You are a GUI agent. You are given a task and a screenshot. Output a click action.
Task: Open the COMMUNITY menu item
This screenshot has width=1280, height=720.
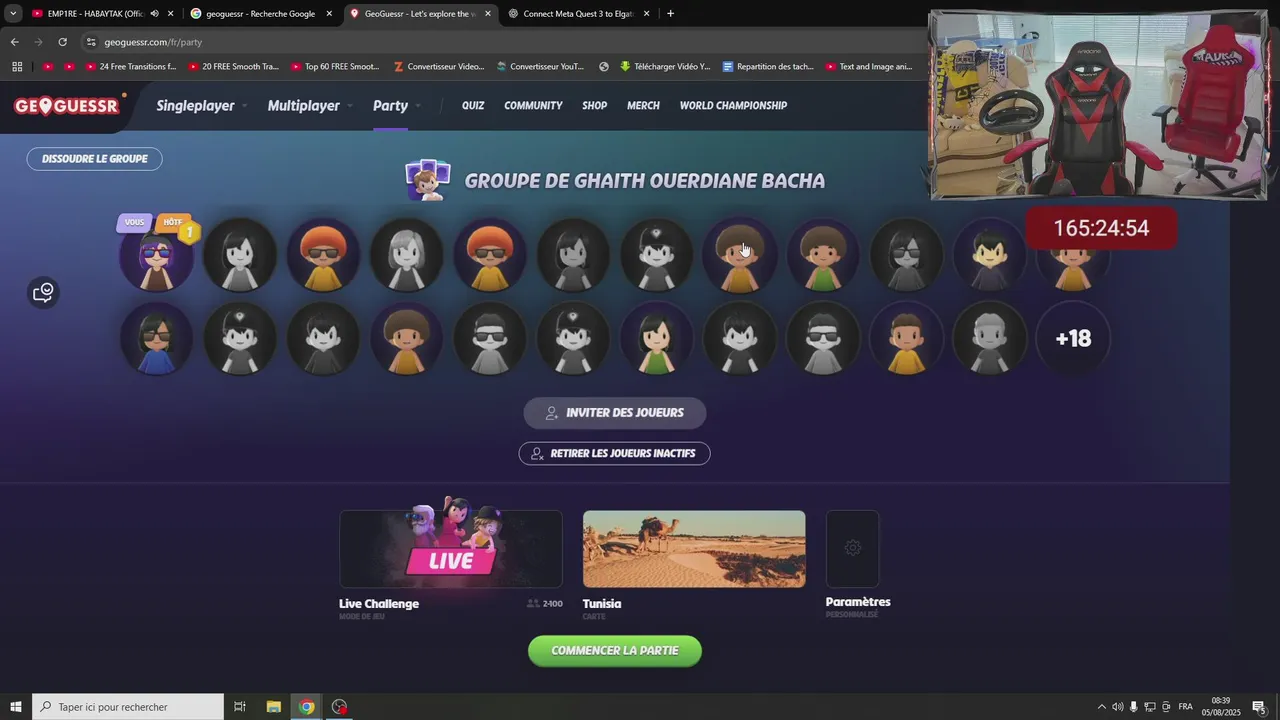point(533,106)
